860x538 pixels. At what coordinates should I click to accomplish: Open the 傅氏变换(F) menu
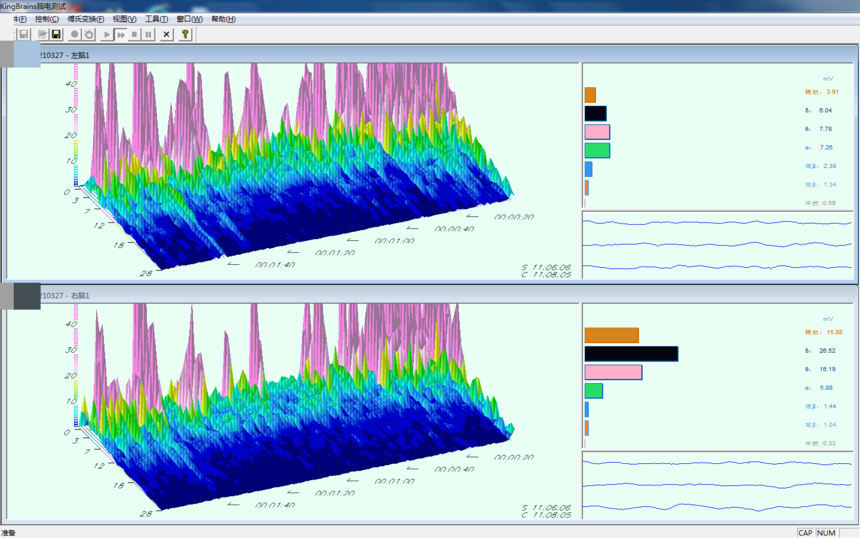(x=86, y=19)
